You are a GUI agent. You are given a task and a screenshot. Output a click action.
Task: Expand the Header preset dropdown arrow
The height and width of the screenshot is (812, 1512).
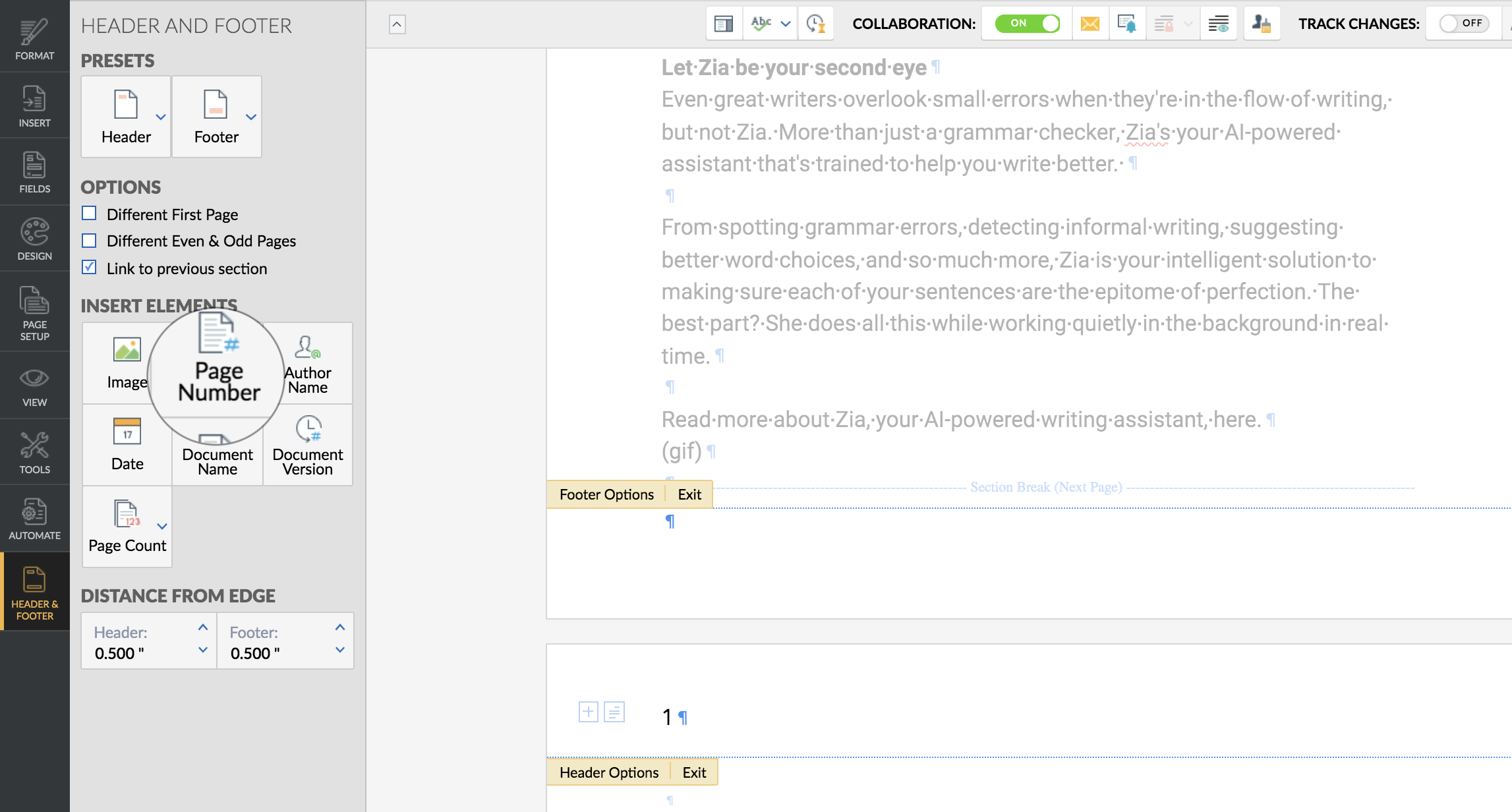tap(161, 117)
